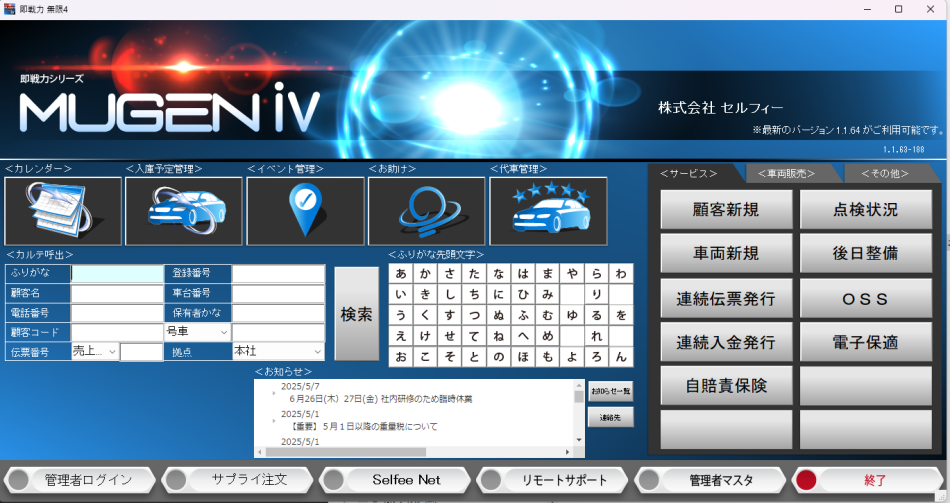Viewport: 950px width, 503px height.
Task: Open the お助け swirl icon
Action: 427,211
